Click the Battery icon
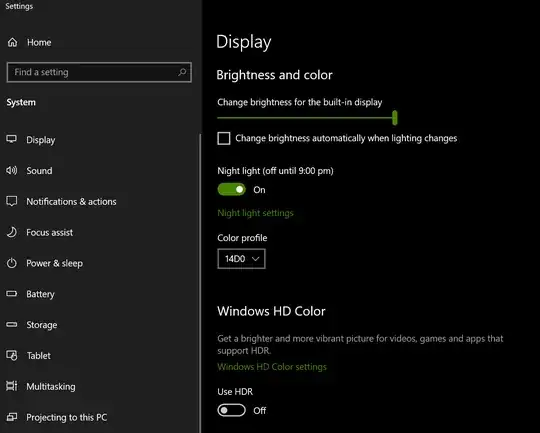Image resolution: width=540 pixels, height=433 pixels. [x=11, y=293]
